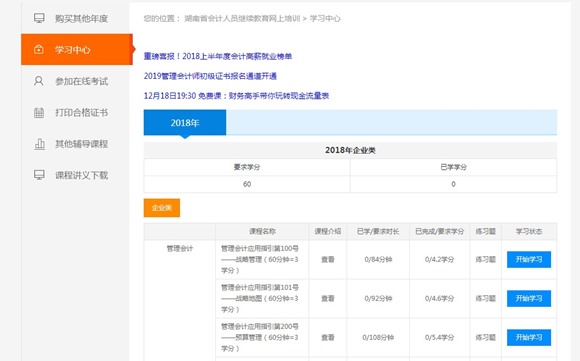The image size is (580, 361).
Task: Click course name 管理会计应用指引第200号 预算管理
Action: click(x=260, y=337)
